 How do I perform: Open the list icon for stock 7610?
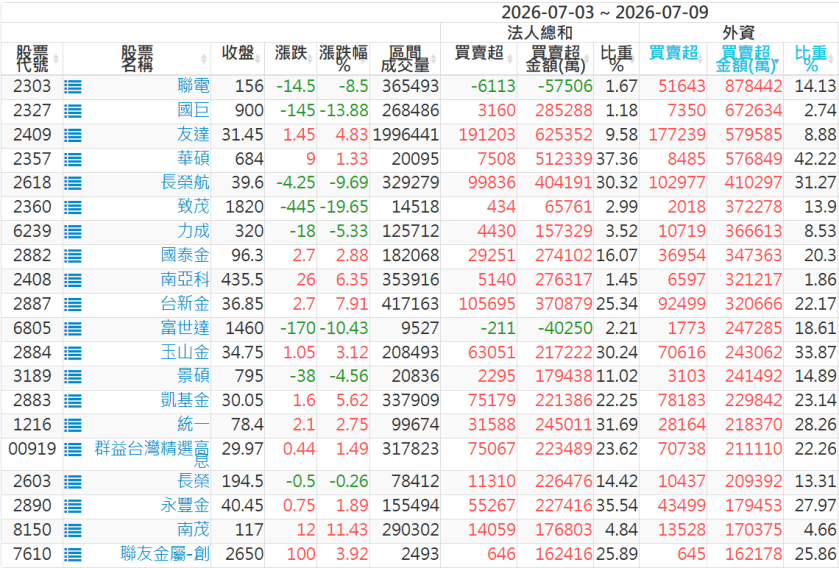73,555
